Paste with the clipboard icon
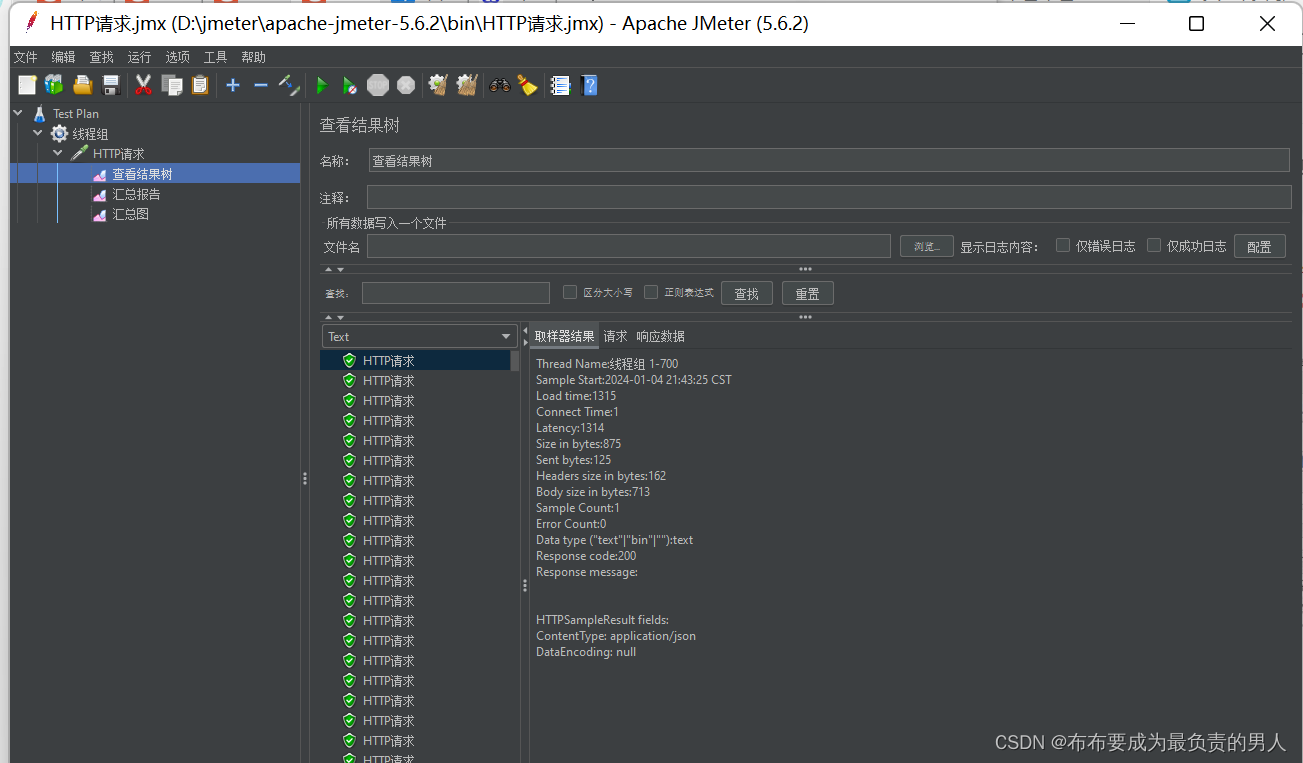Image resolution: width=1303 pixels, height=763 pixels. 200,85
